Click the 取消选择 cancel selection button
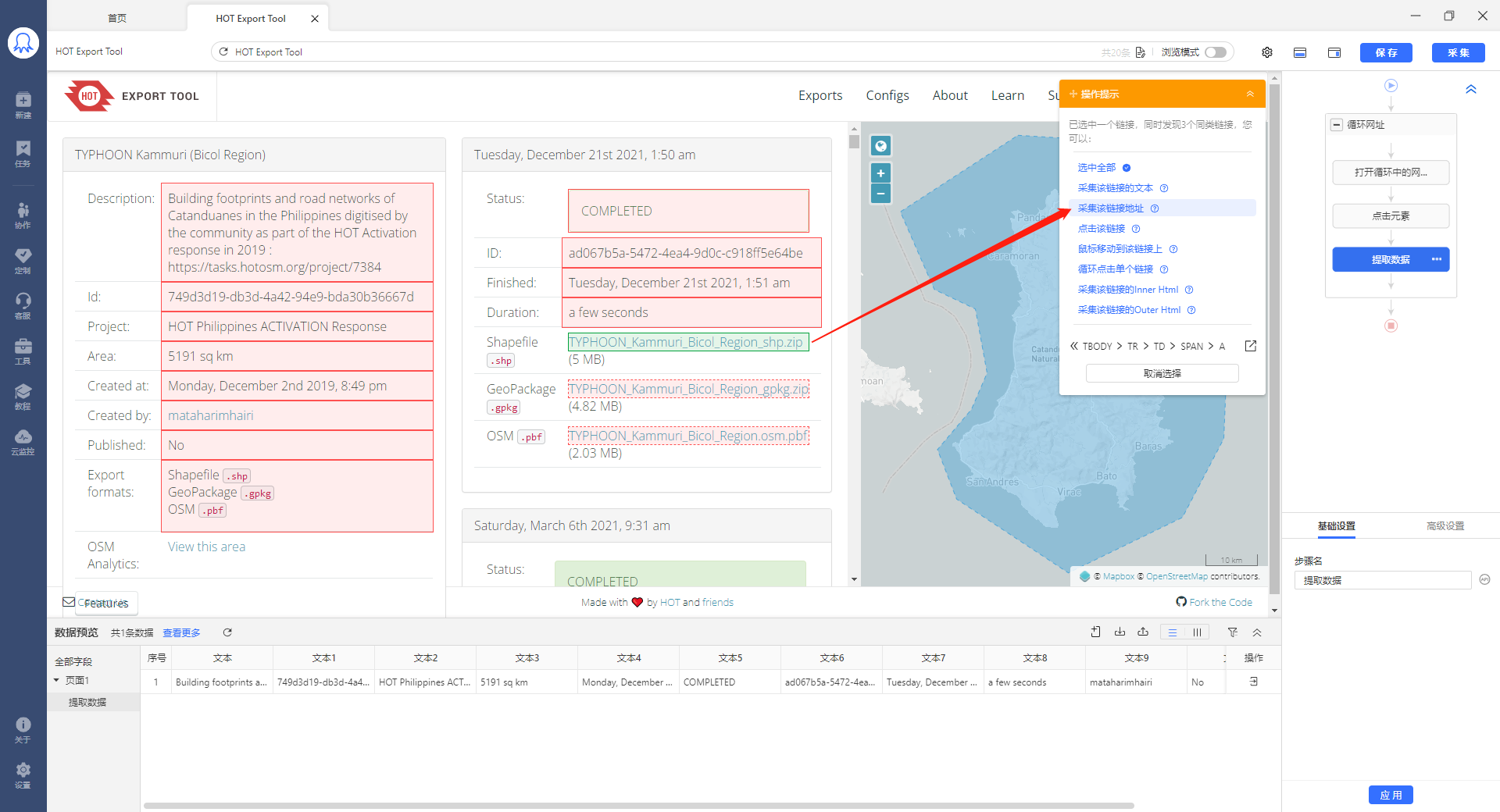Image resolution: width=1500 pixels, height=812 pixels. click(x=1162, y=373)
